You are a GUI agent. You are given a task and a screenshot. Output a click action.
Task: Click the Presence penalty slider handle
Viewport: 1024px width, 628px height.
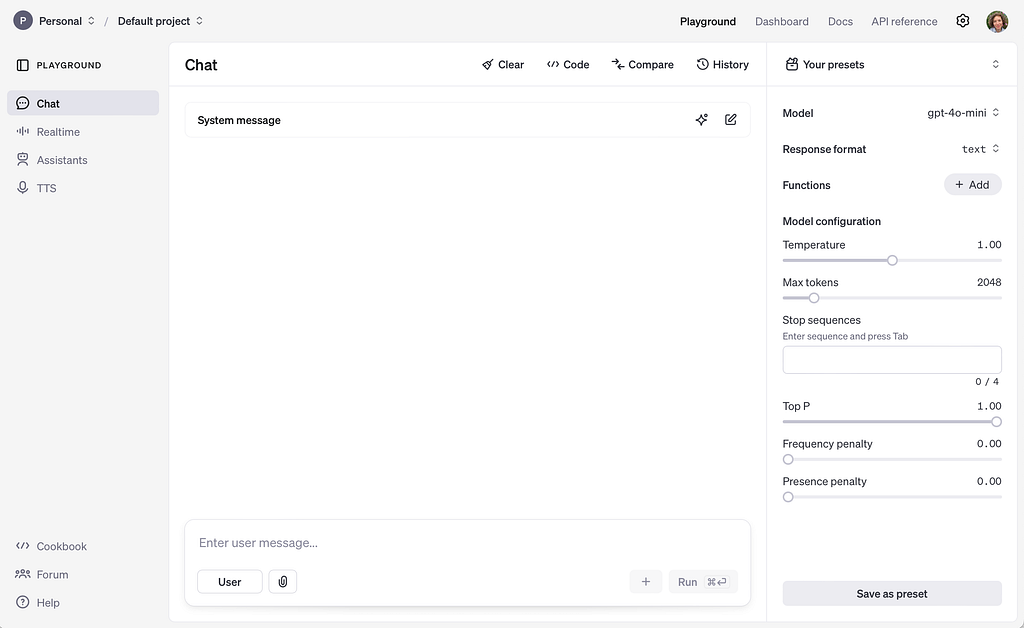tap(788, 497)
